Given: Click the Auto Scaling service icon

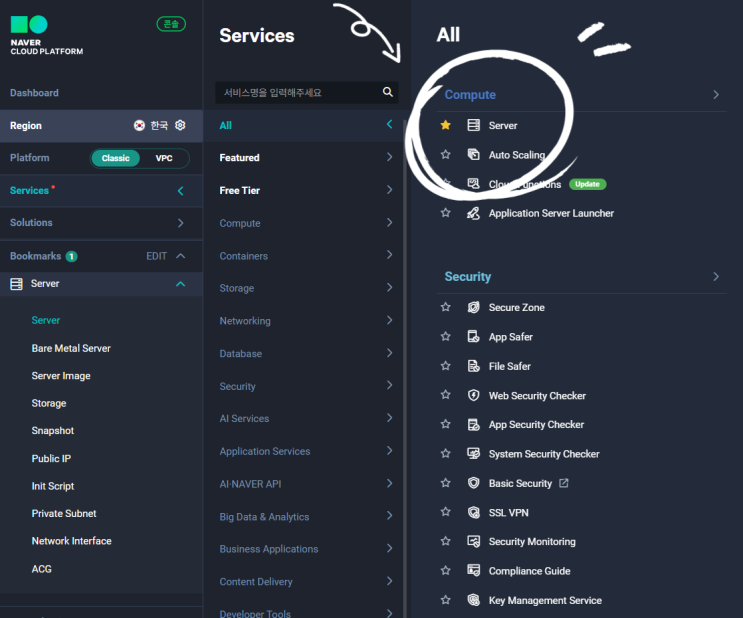Looking at the screenshot, I should [x=473, y=154].
